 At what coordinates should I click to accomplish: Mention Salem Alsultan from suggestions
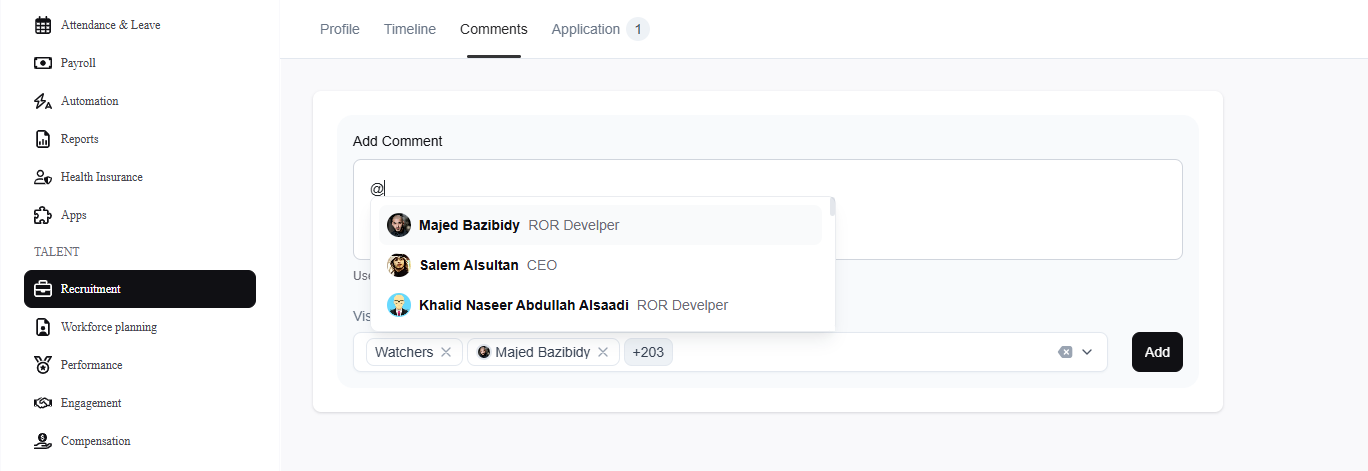[470, 265]
